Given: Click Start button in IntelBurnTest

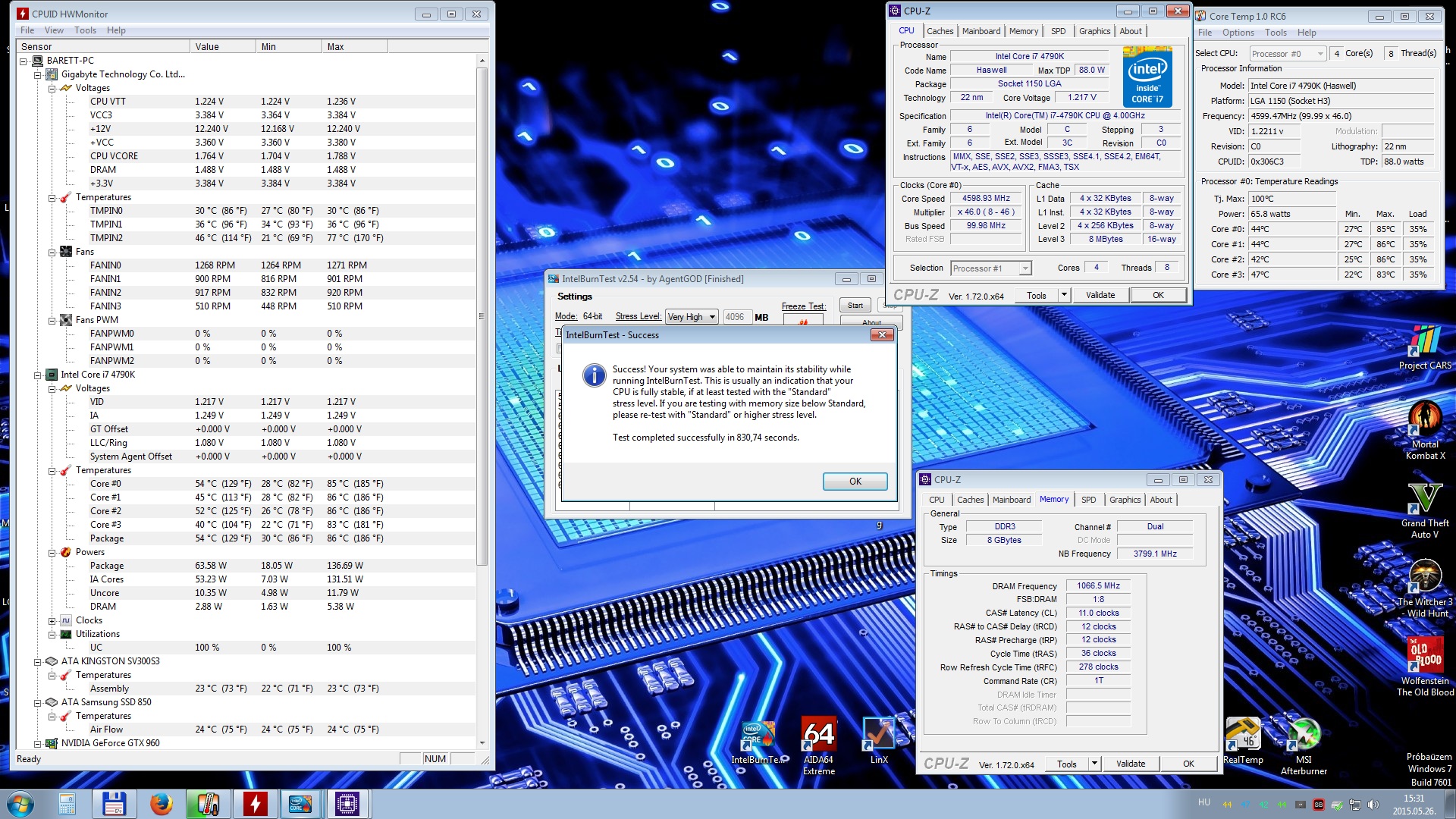Looking at the screenshot, I should [855, 305].
